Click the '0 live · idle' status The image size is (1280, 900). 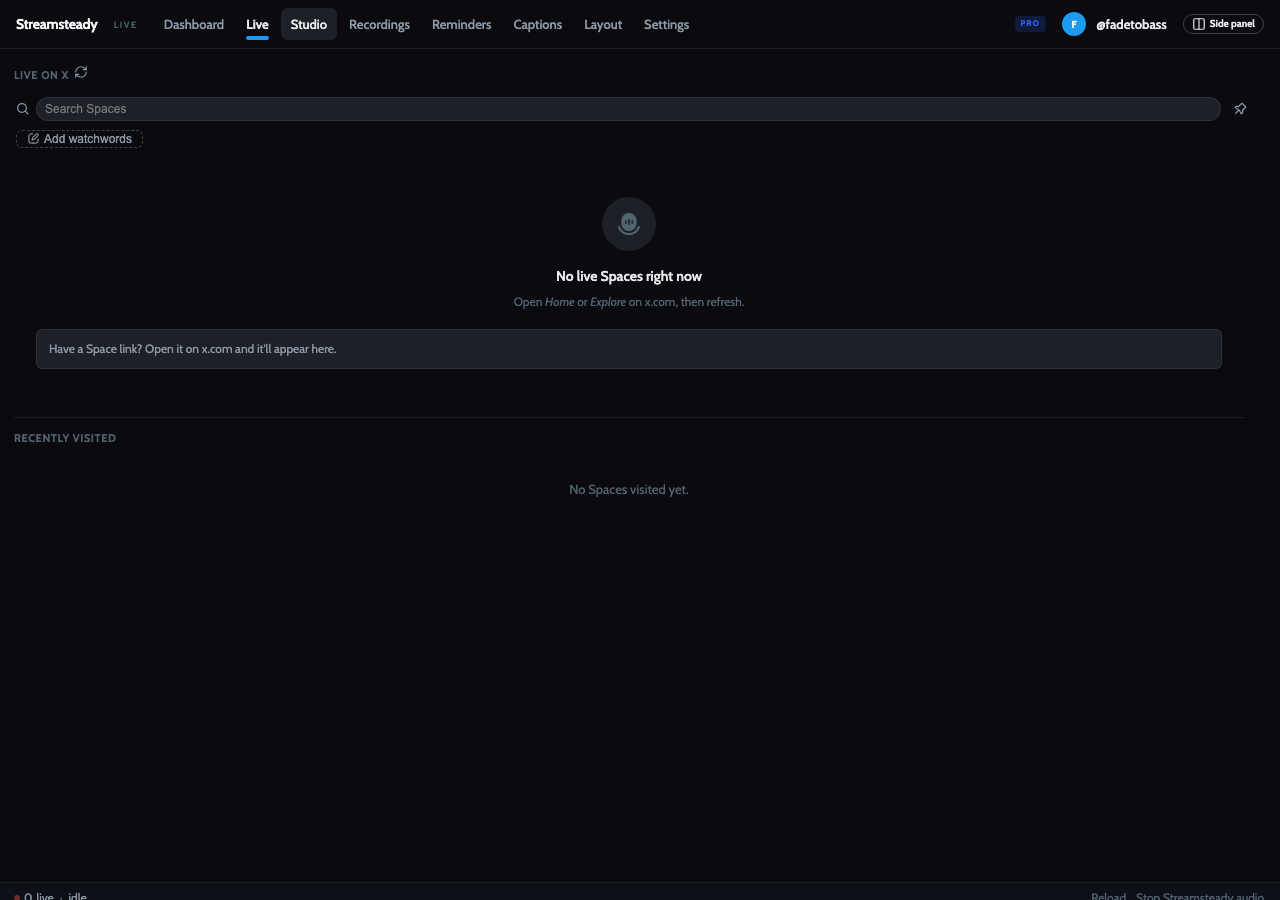(x=50, y=896)
